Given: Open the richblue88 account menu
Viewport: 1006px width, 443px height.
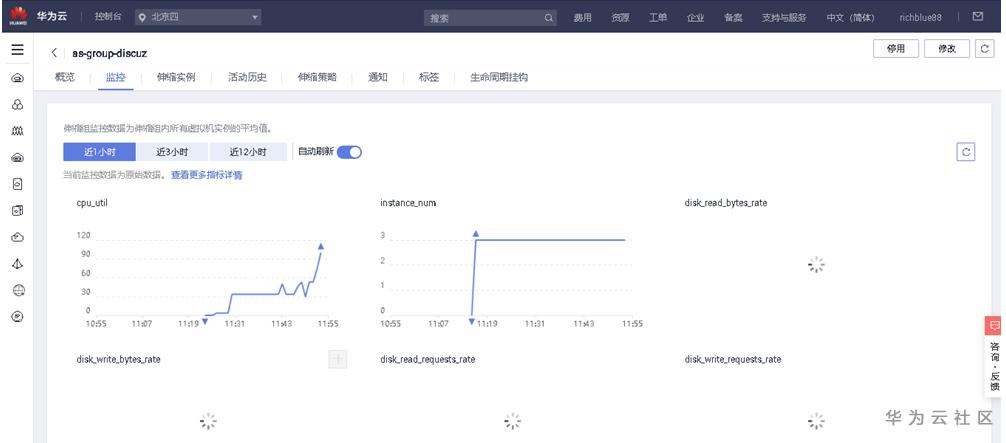Looking at the screenshot, I should coord(921,18).
